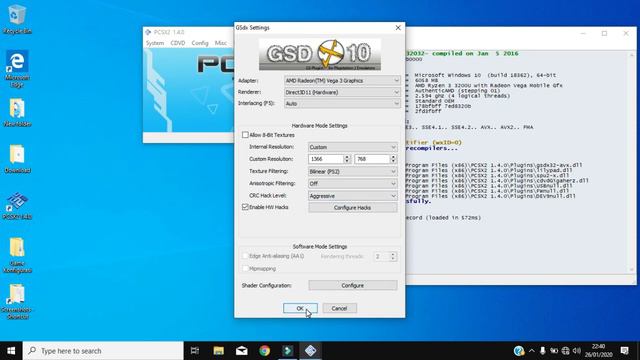Click the Cancel button

tap(339, 308)
